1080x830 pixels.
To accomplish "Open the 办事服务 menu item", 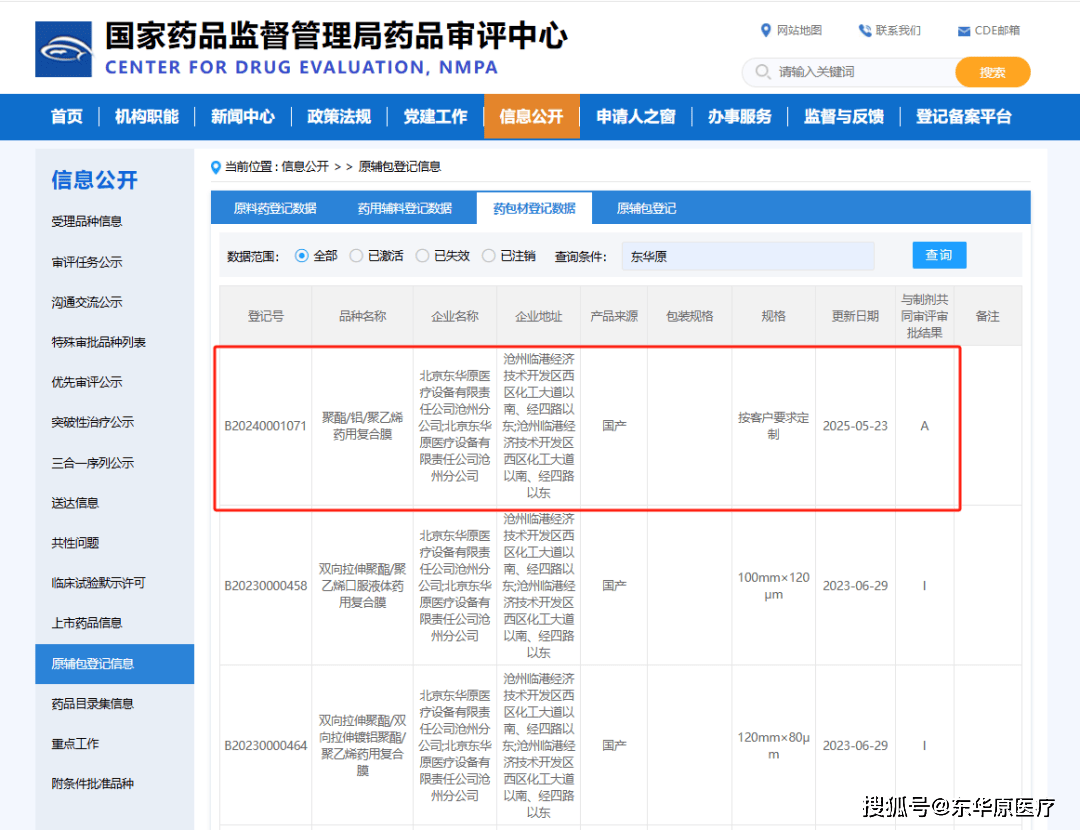I will coord(739,116).
